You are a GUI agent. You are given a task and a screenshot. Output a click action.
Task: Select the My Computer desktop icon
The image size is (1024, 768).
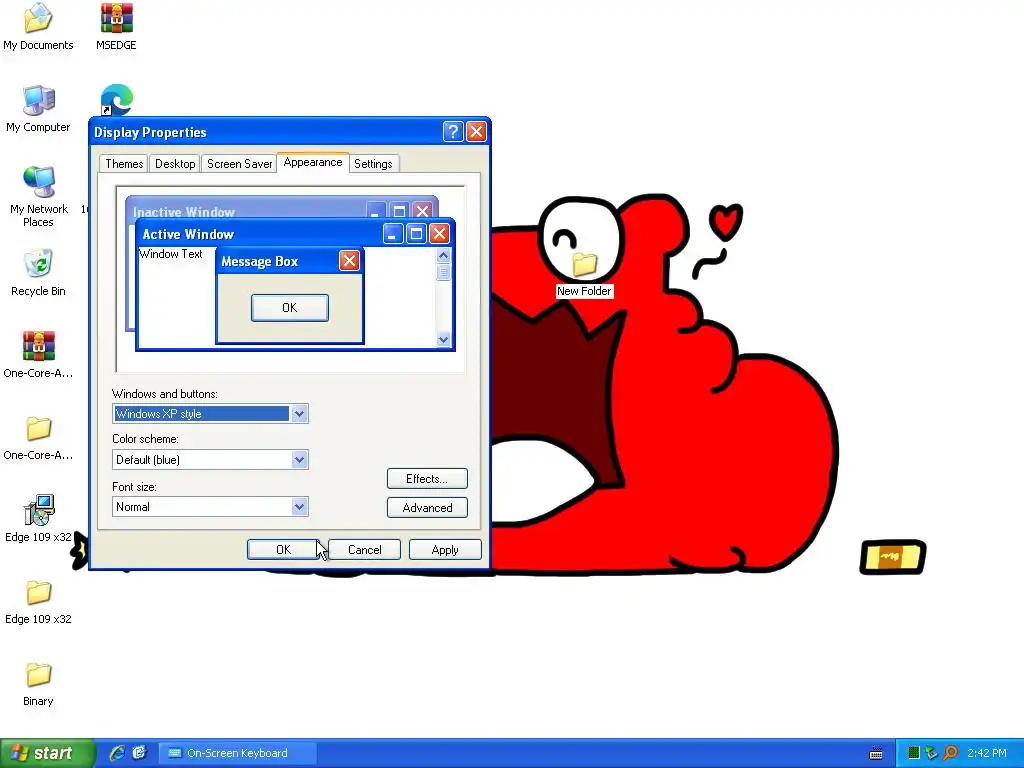[38, 108]
